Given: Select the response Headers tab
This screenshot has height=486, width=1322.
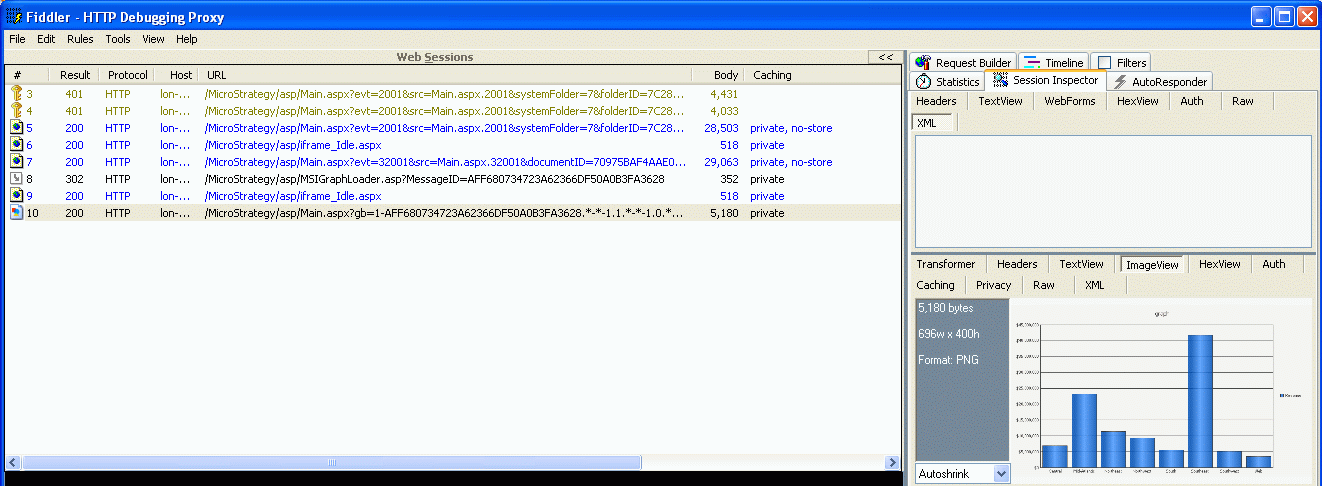Looking at the screenshot, I should 1017,264.
